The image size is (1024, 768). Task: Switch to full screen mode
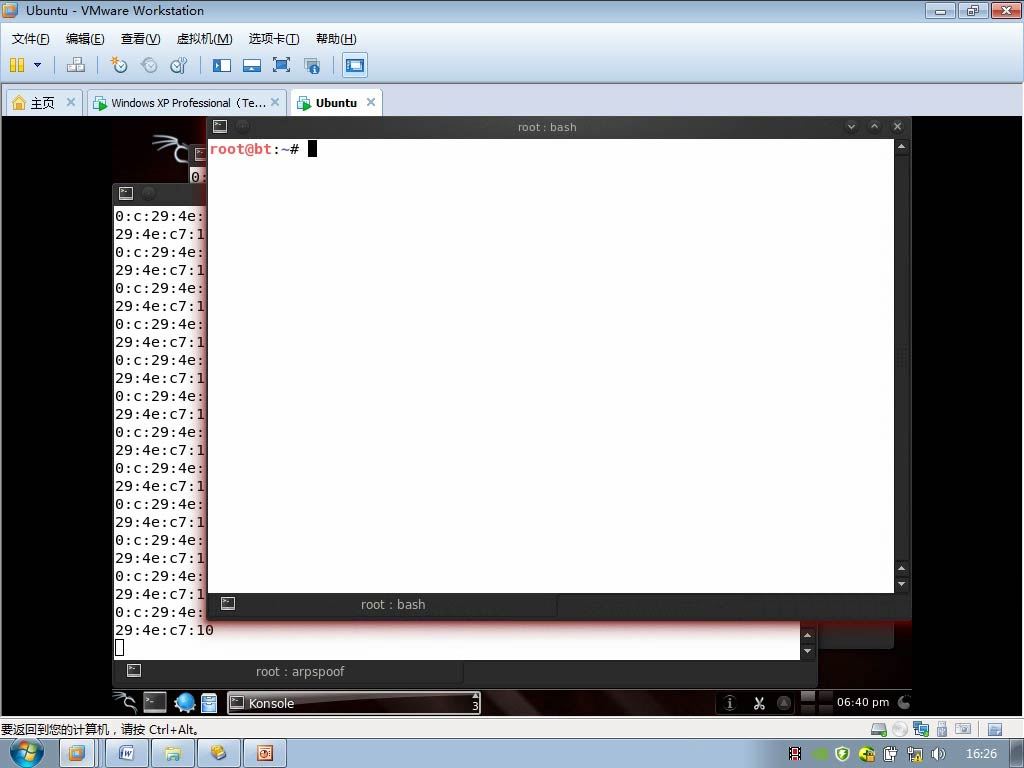281,65
